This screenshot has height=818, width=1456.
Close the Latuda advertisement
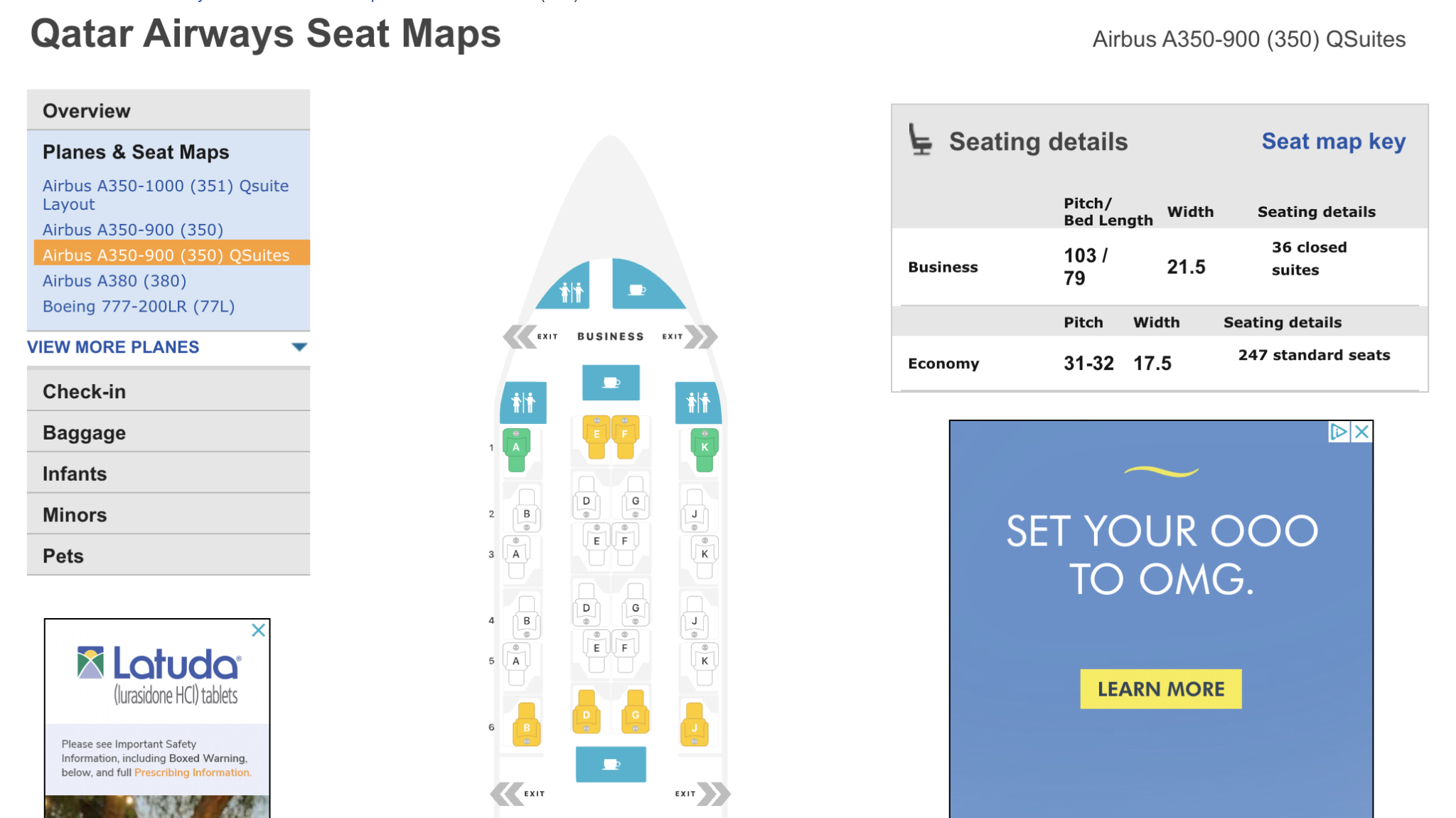tap(259, 630)
